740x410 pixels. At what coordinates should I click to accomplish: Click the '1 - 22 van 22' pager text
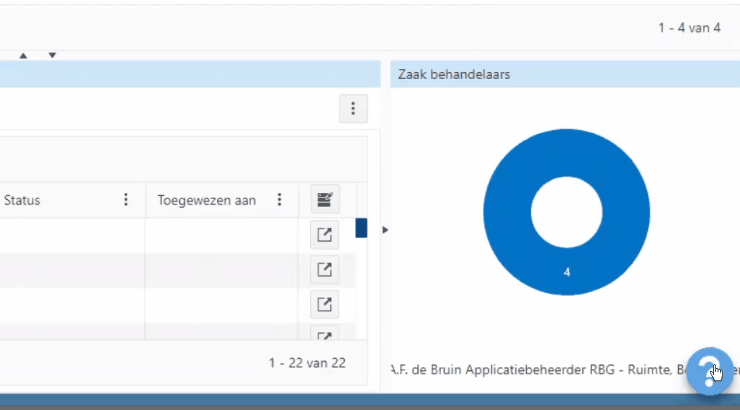[307, 363]
